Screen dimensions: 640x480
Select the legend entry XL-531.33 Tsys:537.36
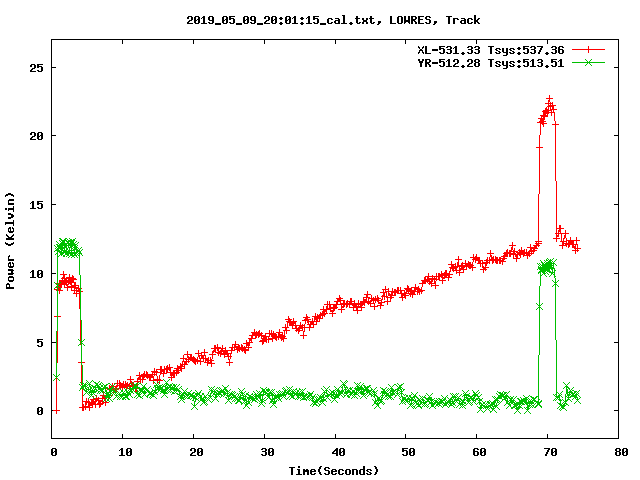pyautogui.click(x=491, y=50)
